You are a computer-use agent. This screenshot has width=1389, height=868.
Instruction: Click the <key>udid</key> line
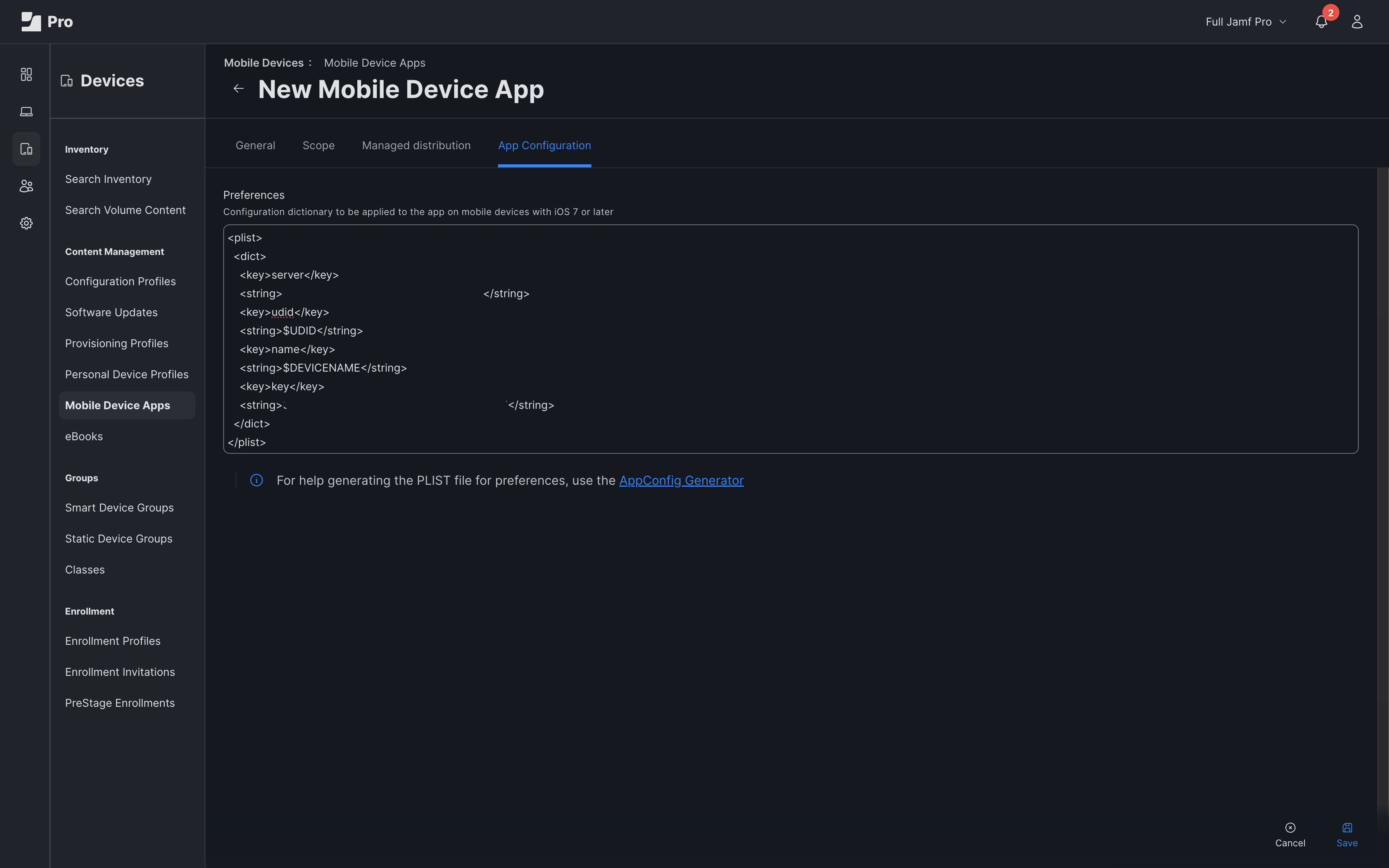284,312
